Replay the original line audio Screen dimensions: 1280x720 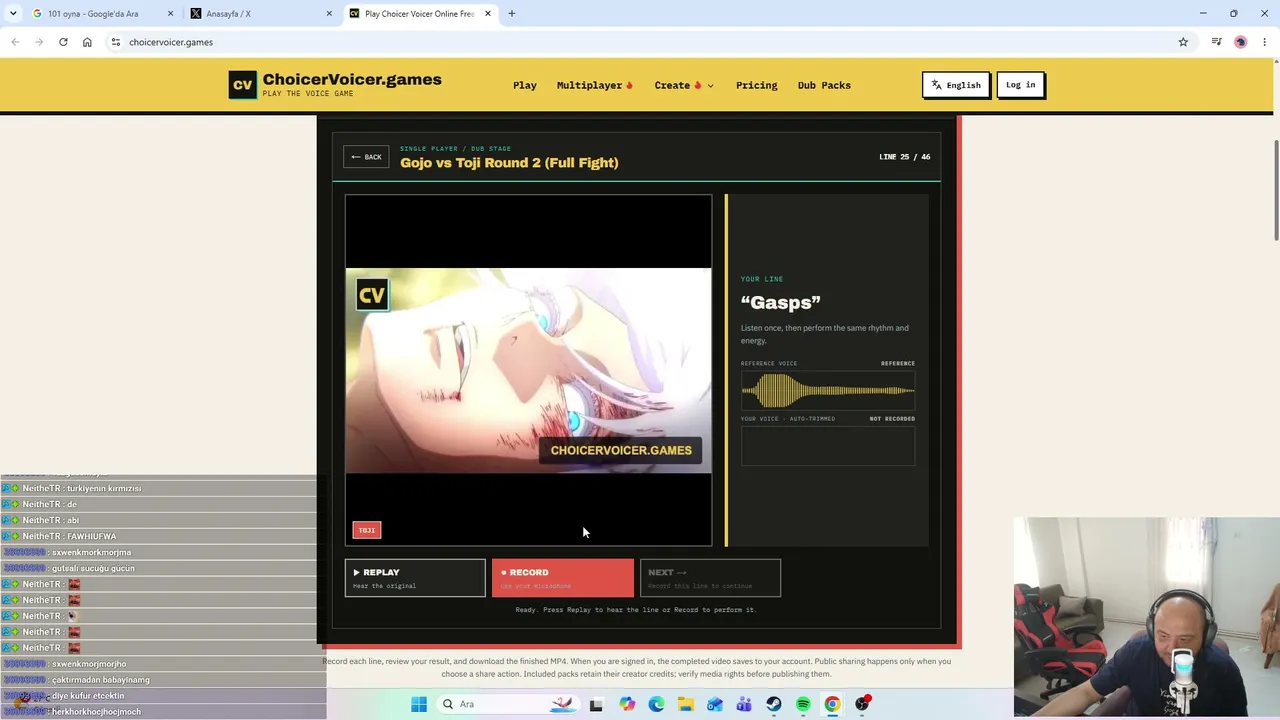click(x=415, y=578)
